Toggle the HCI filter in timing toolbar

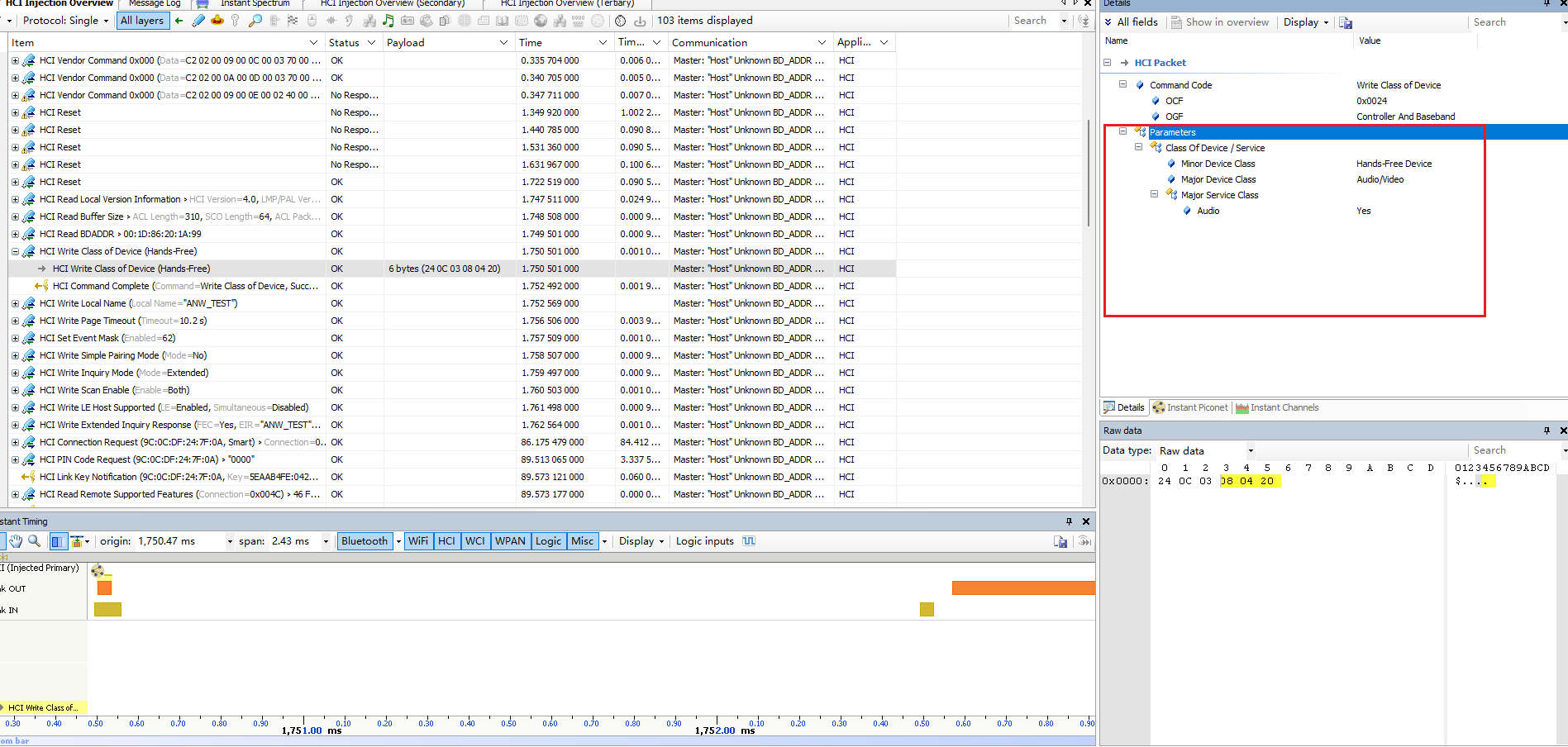click(x=446, y=541)
